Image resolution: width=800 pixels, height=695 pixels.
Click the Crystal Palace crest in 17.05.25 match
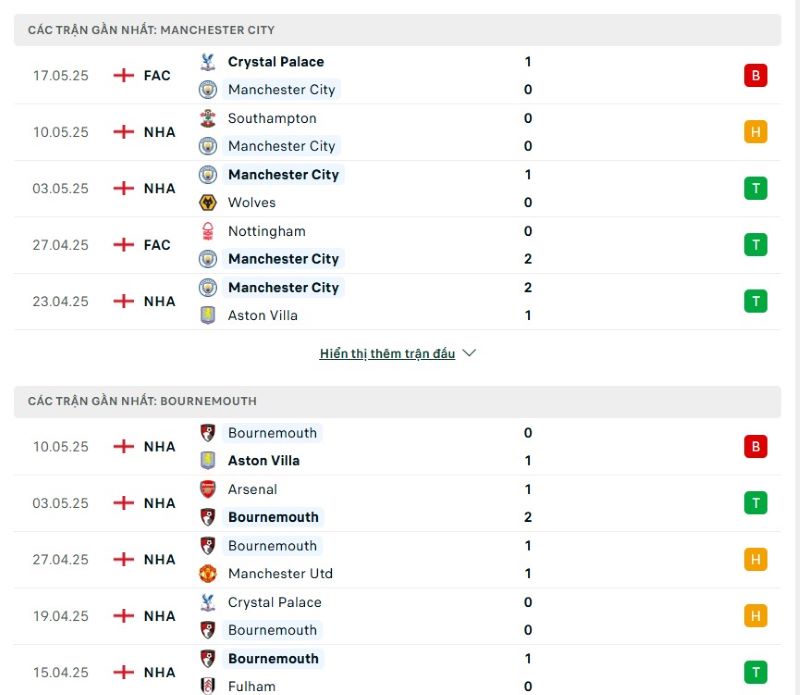click(208, 62)
